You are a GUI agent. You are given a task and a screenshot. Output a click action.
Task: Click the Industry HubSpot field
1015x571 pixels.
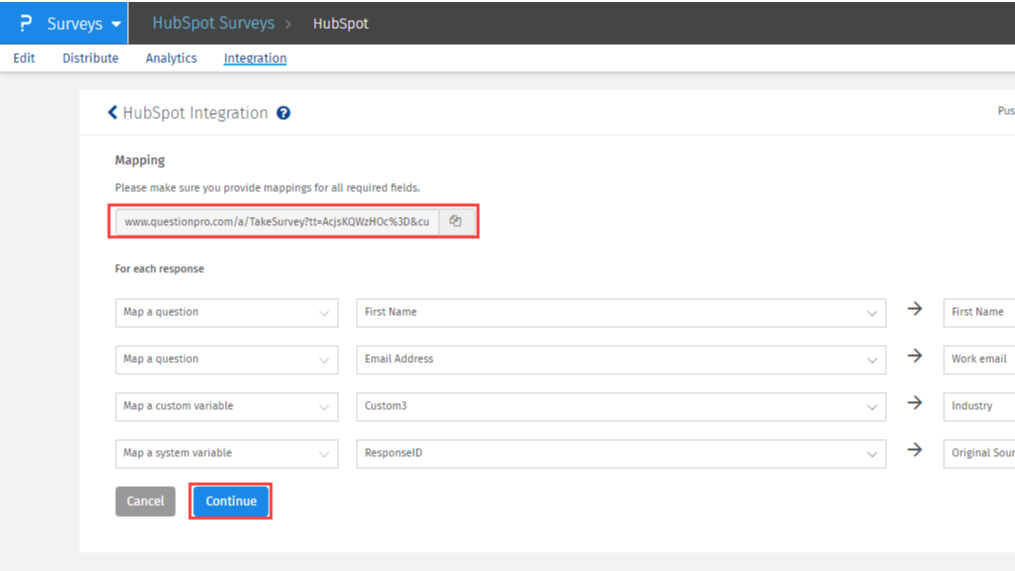(979, 407)
